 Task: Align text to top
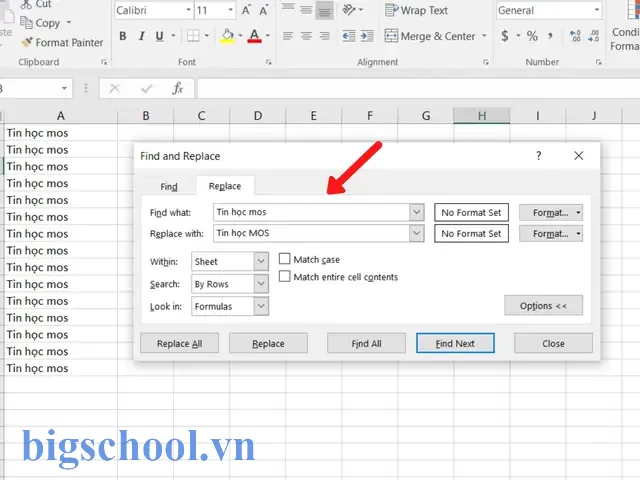click(x=288, y=9)
